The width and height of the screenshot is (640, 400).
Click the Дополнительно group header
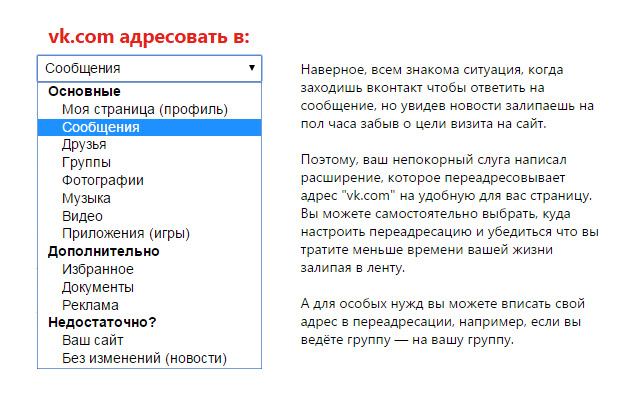[104, 251]
